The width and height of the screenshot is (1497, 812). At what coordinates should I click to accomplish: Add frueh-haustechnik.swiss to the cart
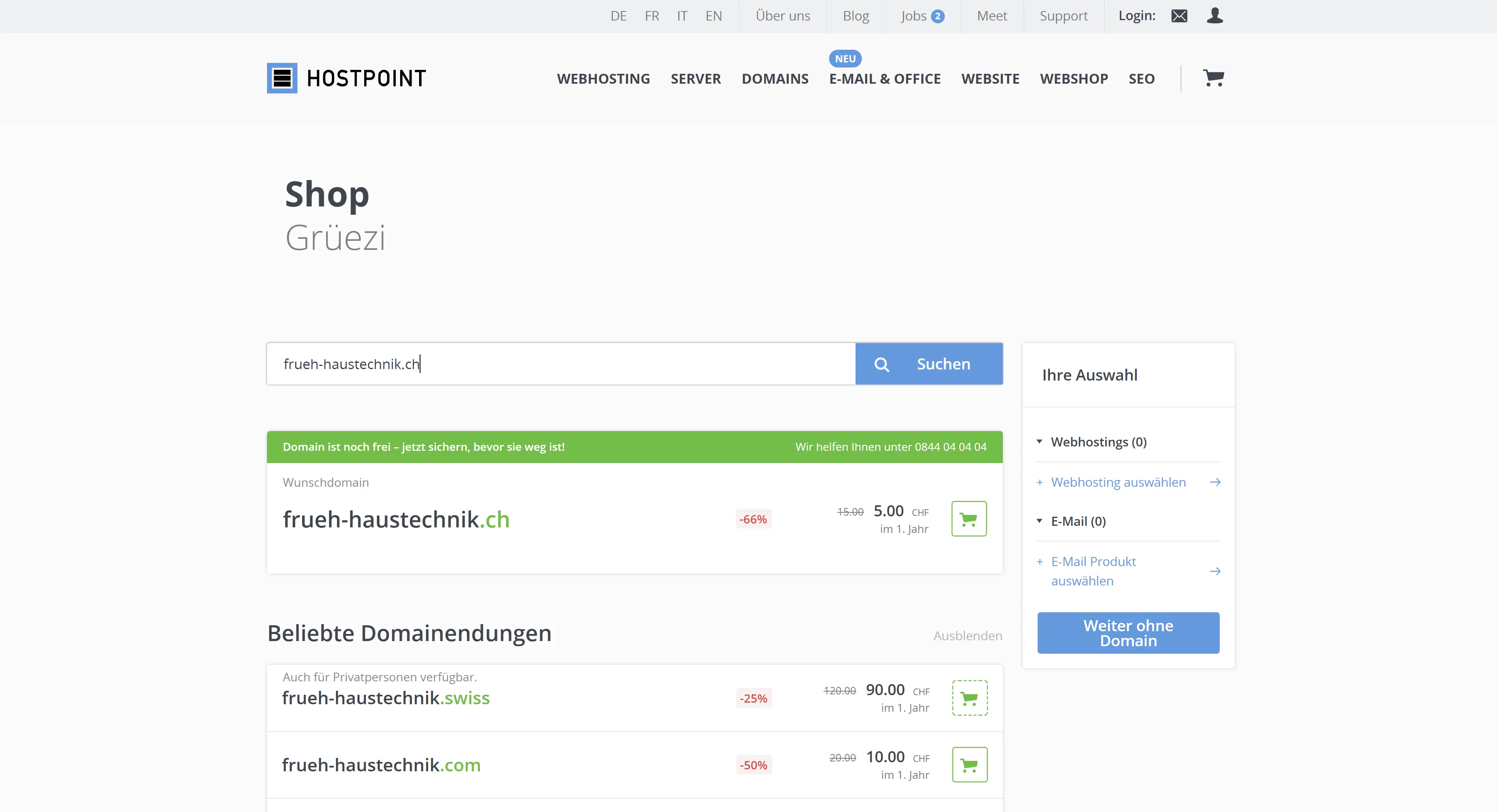click(x=969, y=698)
